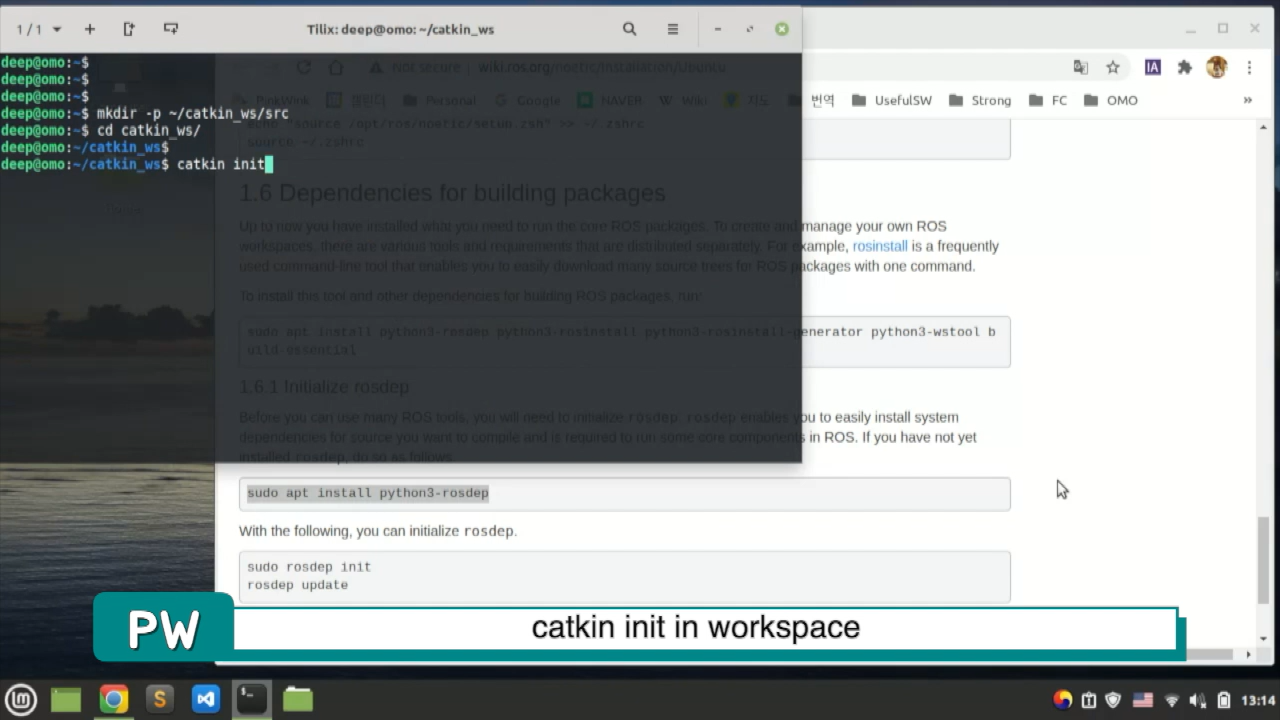
Task: Open the Linux Mint start menu
Action: coord(21,700)
